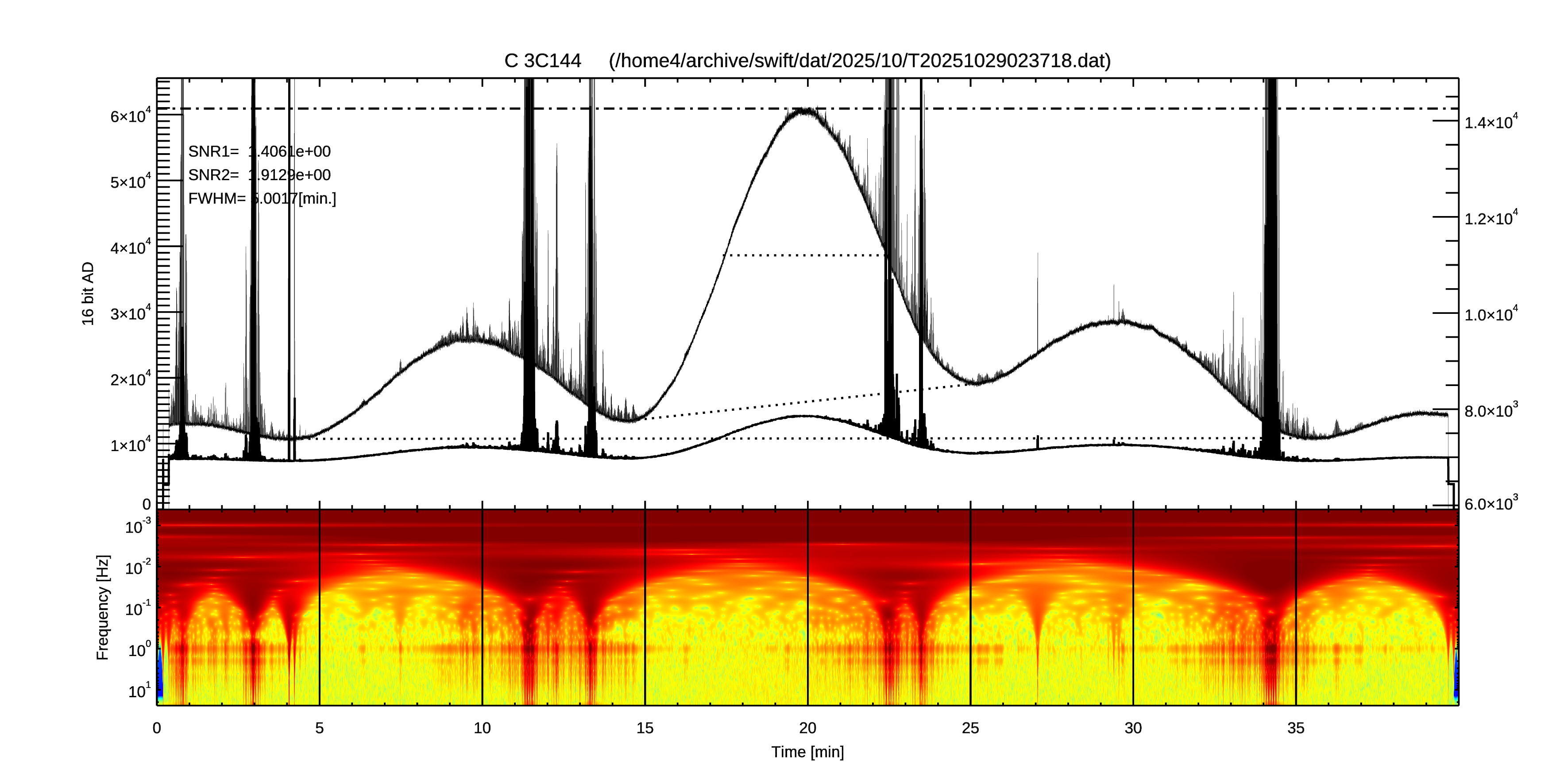Click the 10^0 frequency tick label
Screen dimensions: 1568x784
click(x=139, y=650)
